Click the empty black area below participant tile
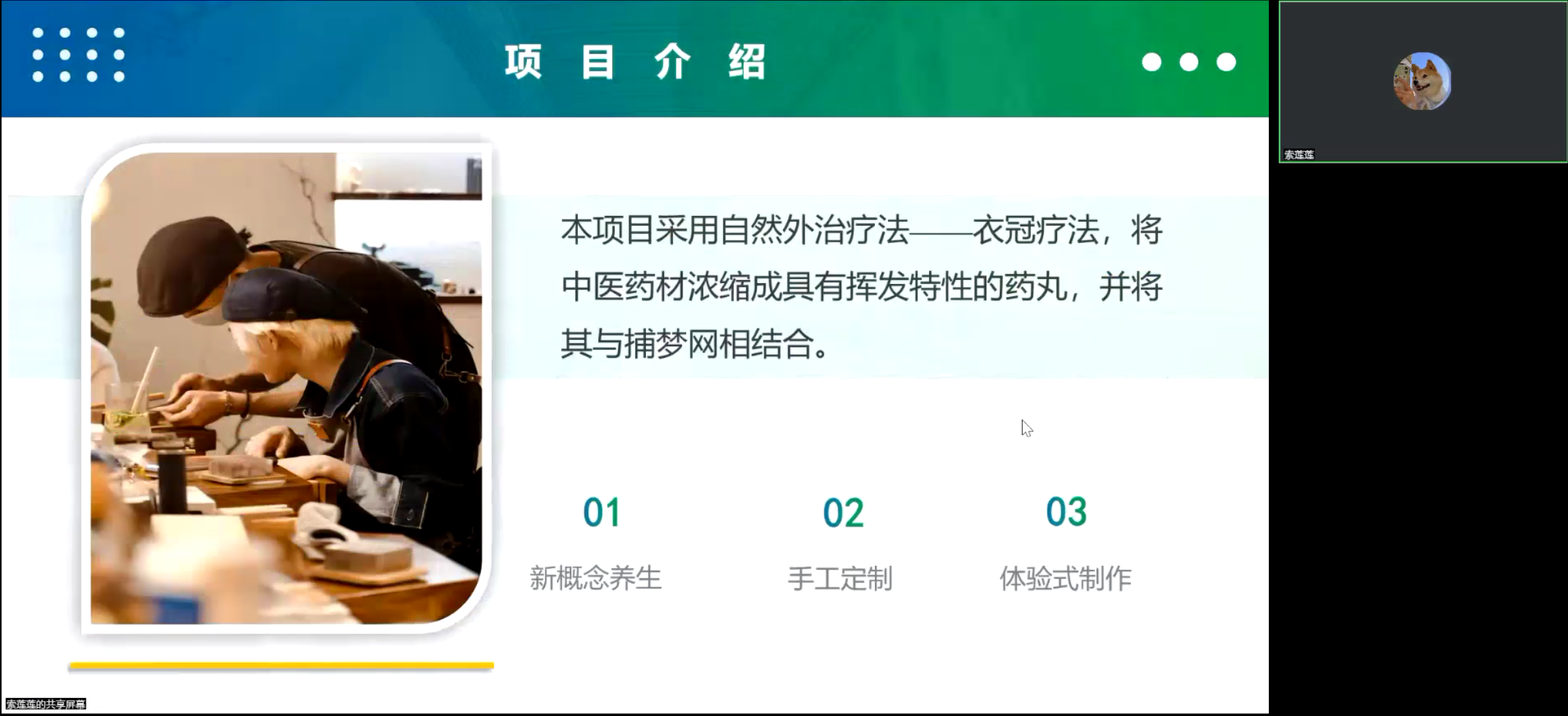Screen dimensions: 1568x716 1419,436
